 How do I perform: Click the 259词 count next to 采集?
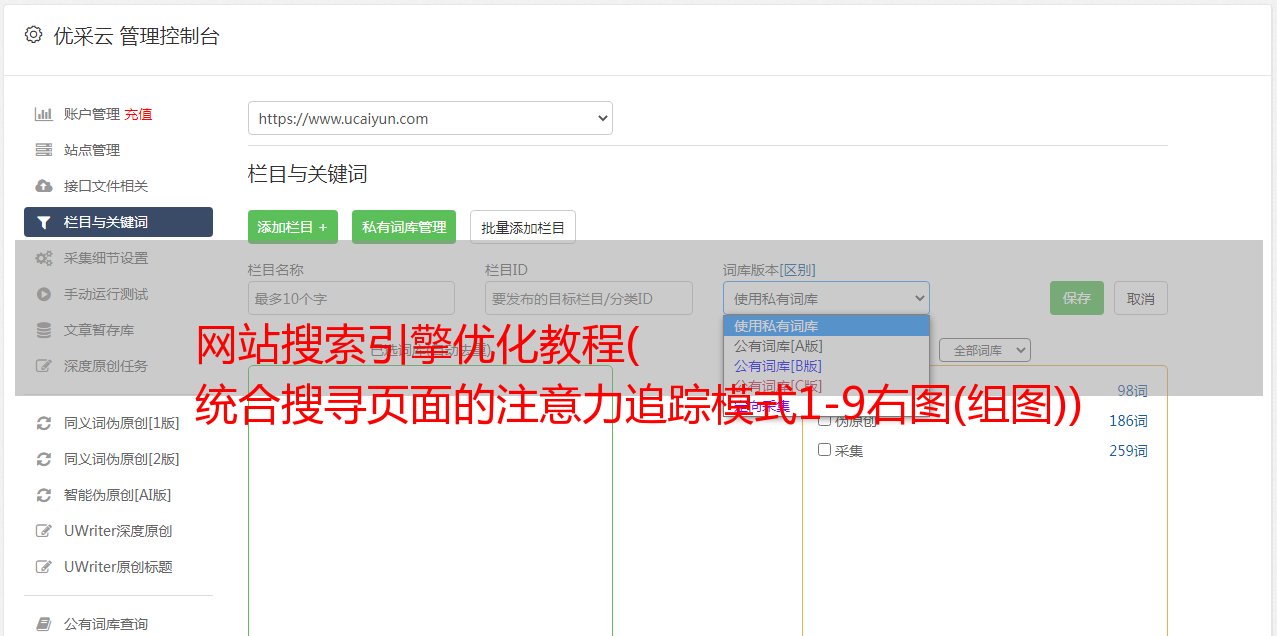tap(1128, 451)
